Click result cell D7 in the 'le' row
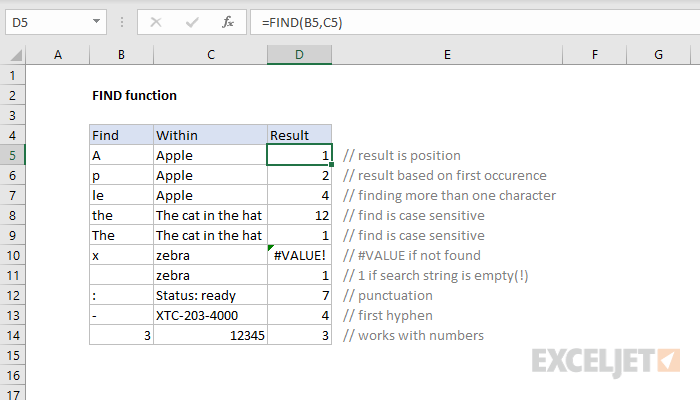Screen dimensions: 700x400 (300, 196)
